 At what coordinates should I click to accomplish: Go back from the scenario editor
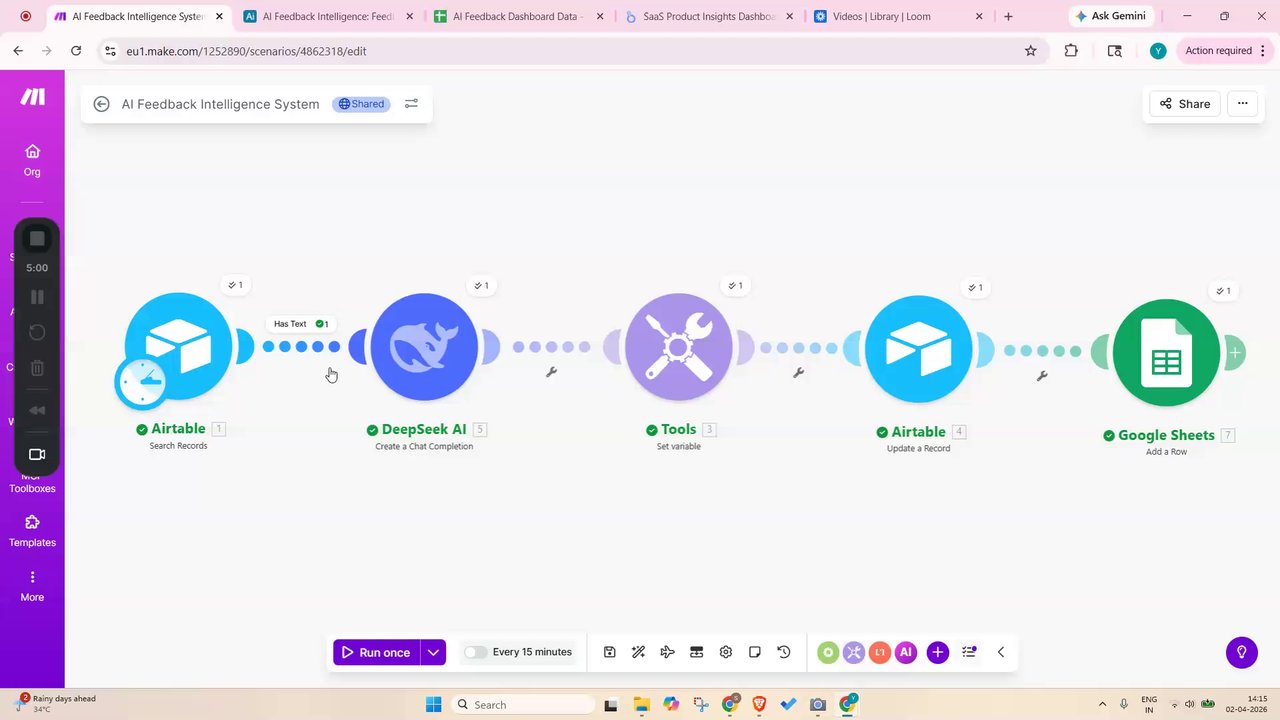pos(101,104)
